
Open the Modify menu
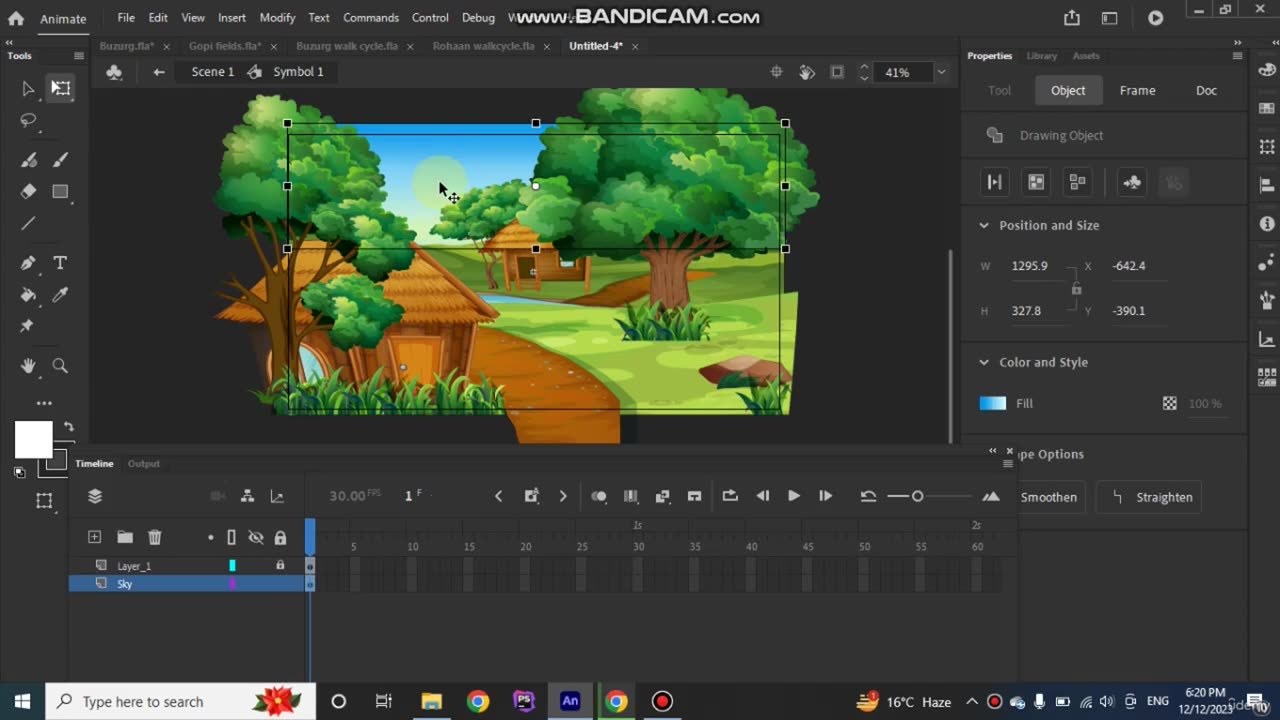pos(277,18)
